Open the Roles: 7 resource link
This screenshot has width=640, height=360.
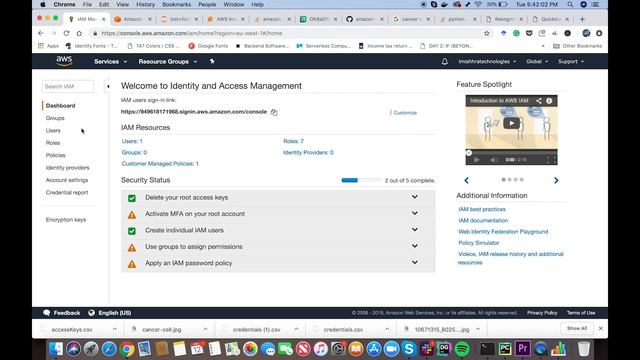(293, 141)
